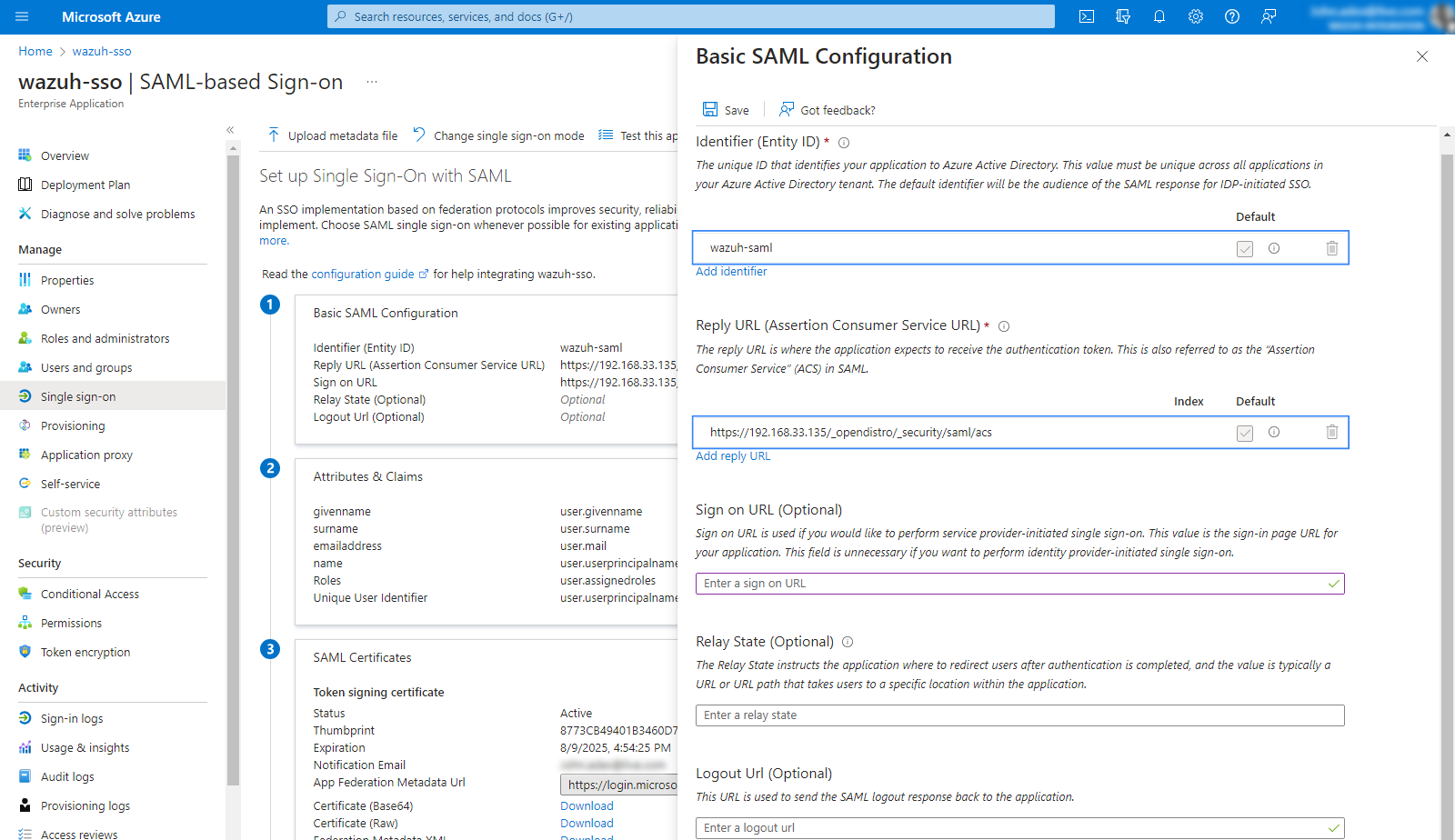Viewport: 1455px width, 840px height.
Task: Open the notifications bell
Action: (x=1159, y=16)
